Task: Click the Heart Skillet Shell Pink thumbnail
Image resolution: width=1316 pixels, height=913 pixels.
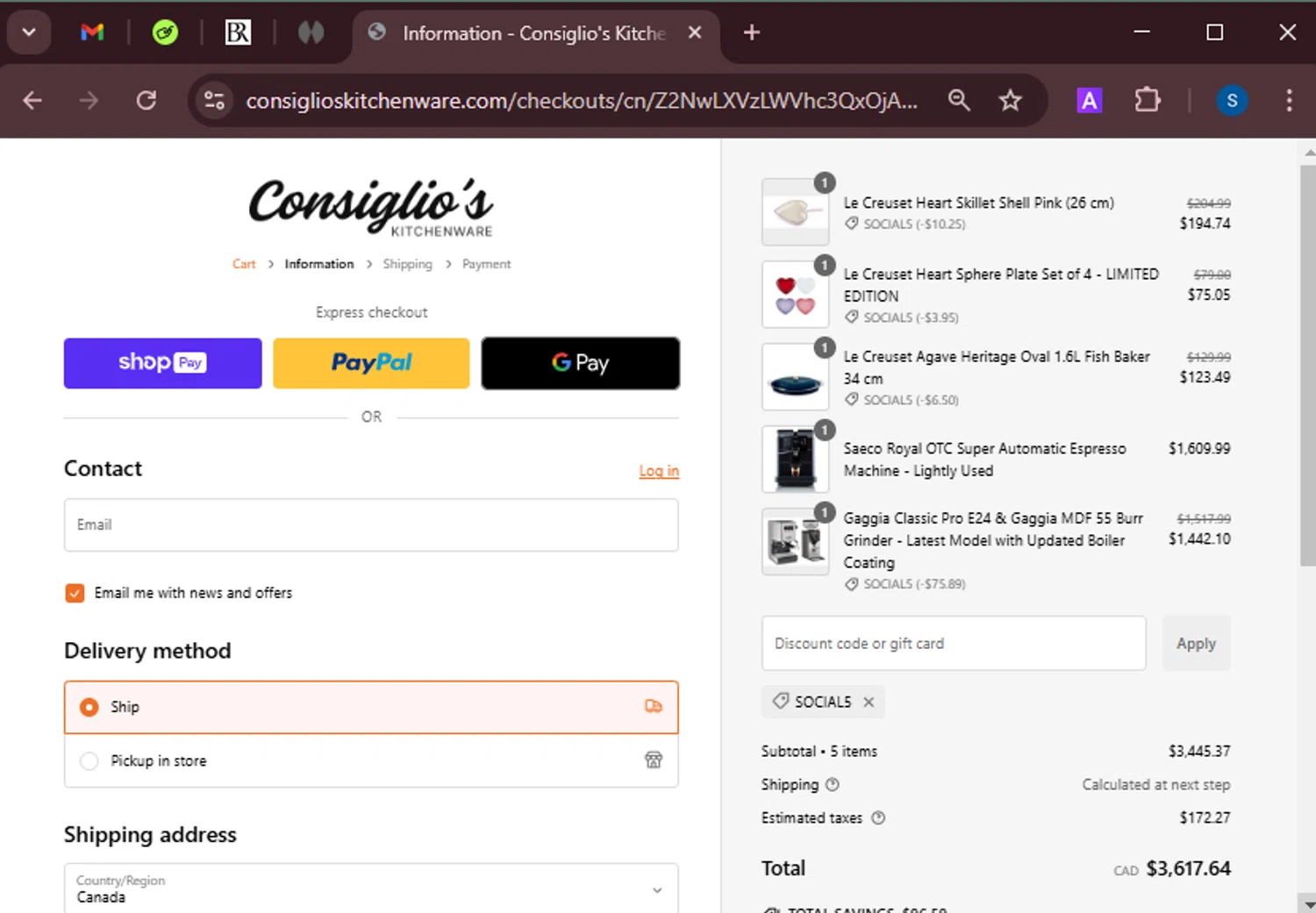Action: (x=796, y=211)
